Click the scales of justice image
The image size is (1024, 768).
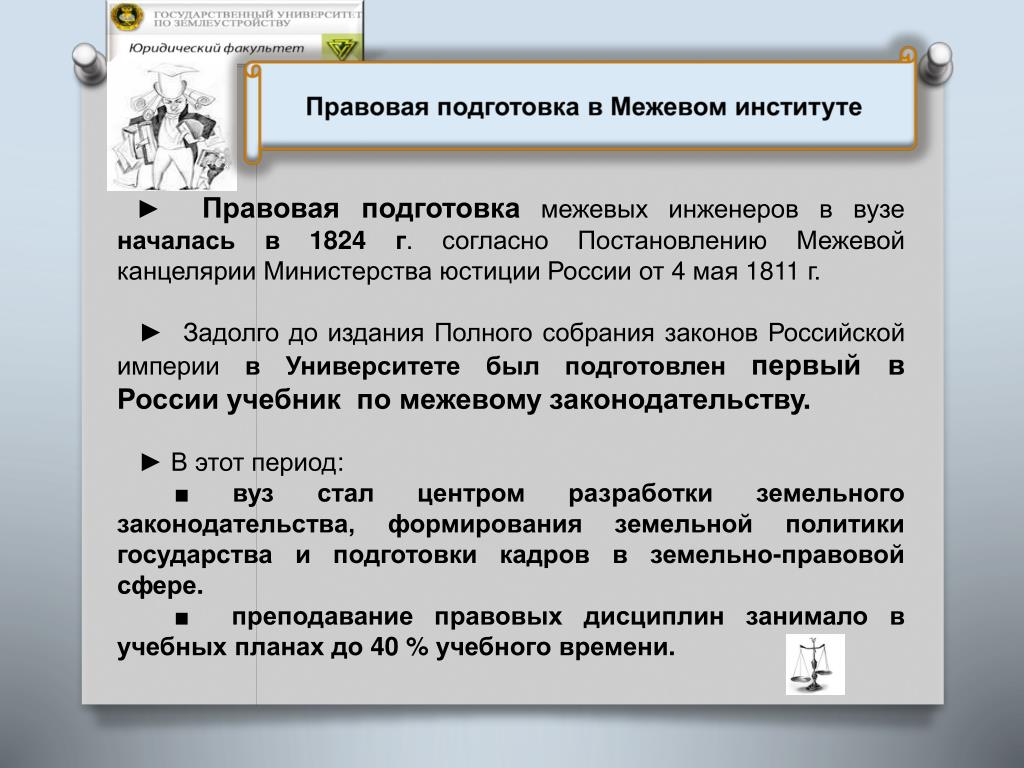[x=815, y=664]
